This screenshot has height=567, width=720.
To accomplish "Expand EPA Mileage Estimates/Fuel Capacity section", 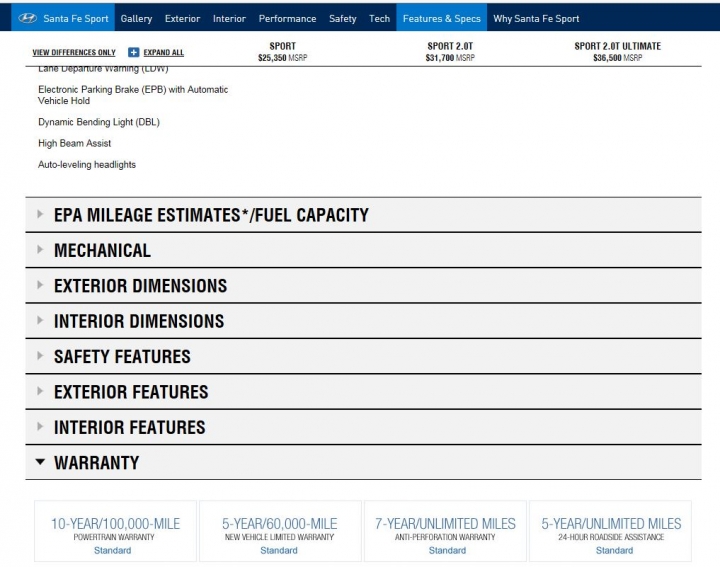I will tap(363, 215).
